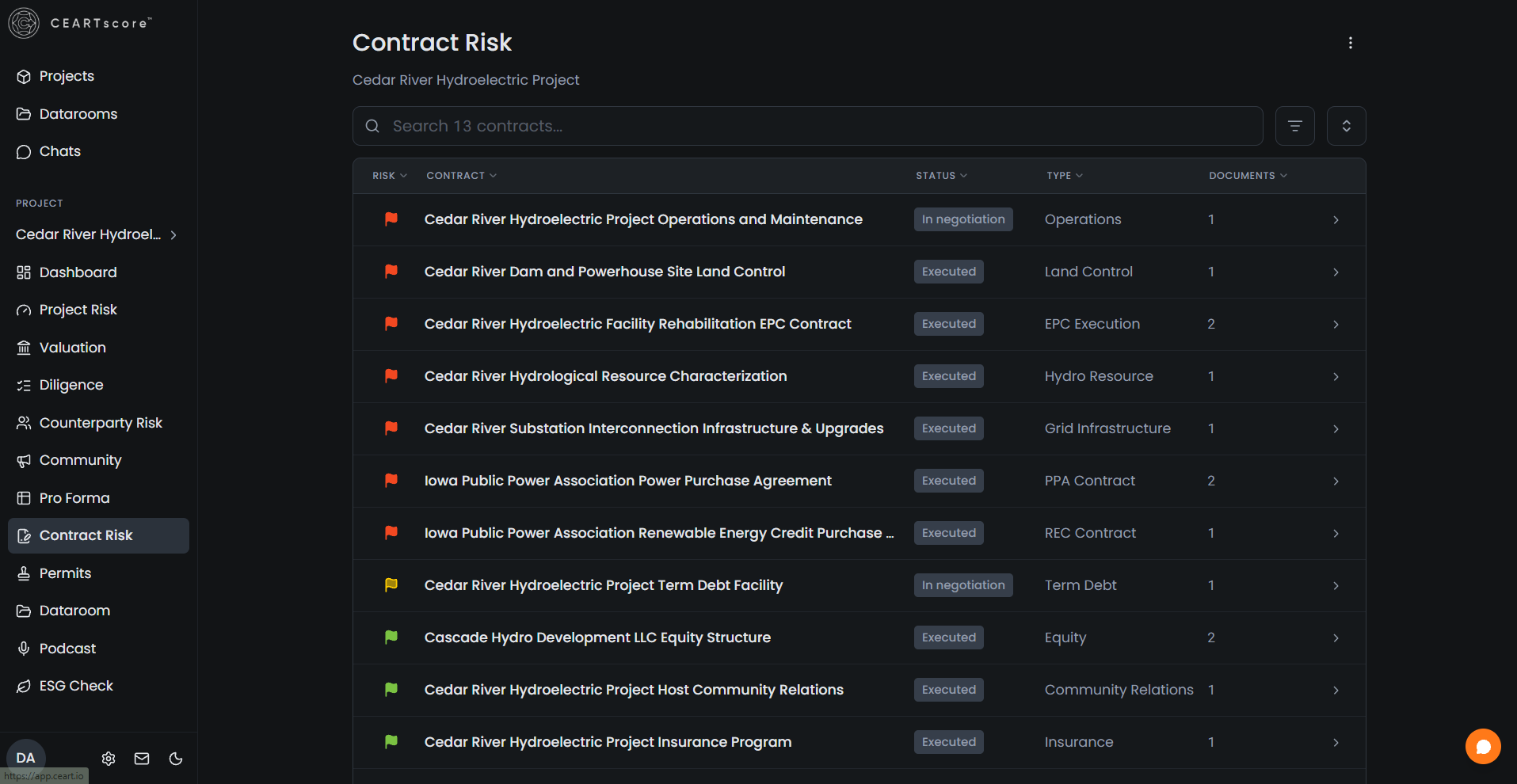Click red risk flag for Land Control contract
The height and width of the screenshot is (784, 1517).
click(391, 272)
